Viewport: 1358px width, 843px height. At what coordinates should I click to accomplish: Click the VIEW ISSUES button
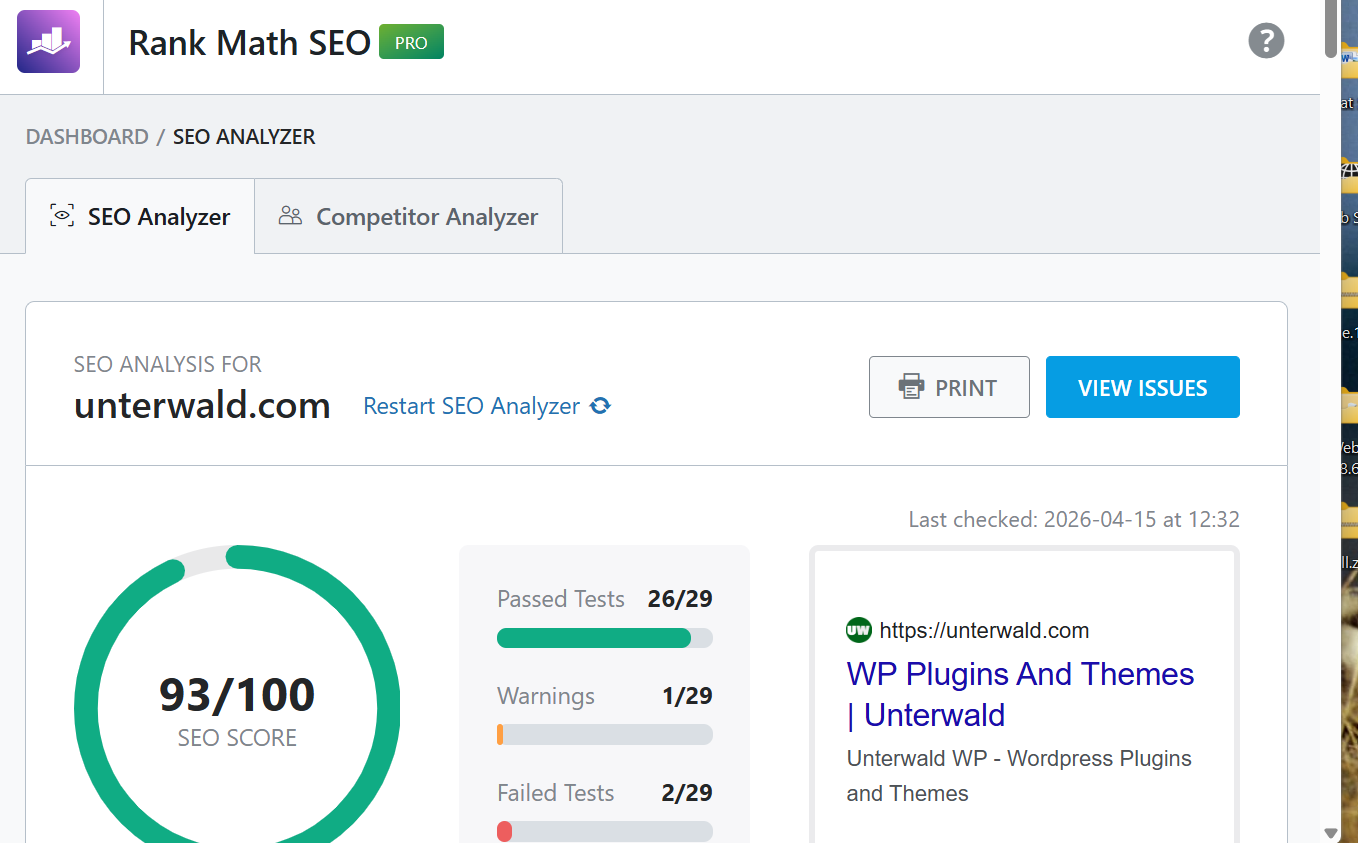coord(1143,387)
